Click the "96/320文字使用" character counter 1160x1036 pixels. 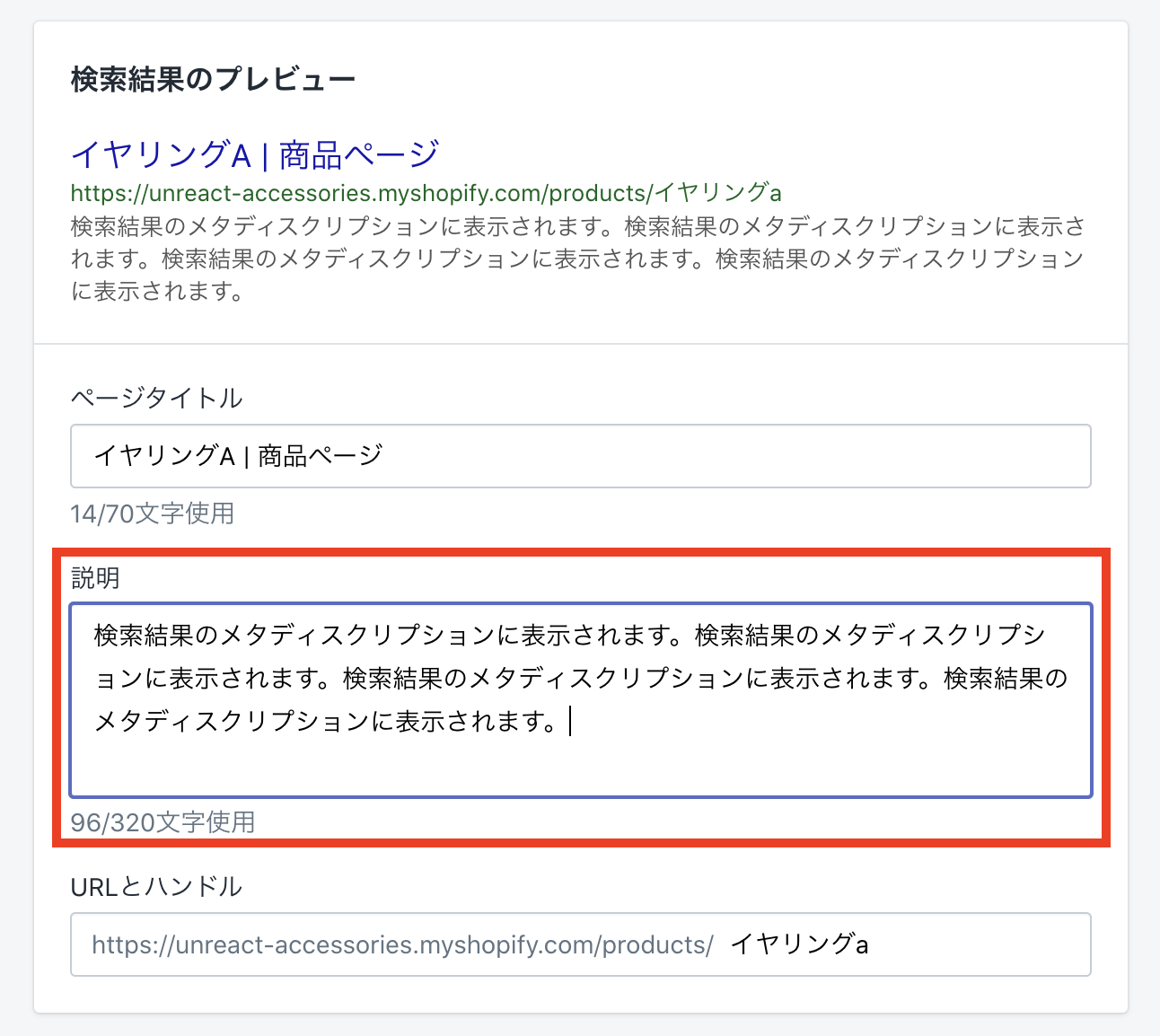[163, 822]
